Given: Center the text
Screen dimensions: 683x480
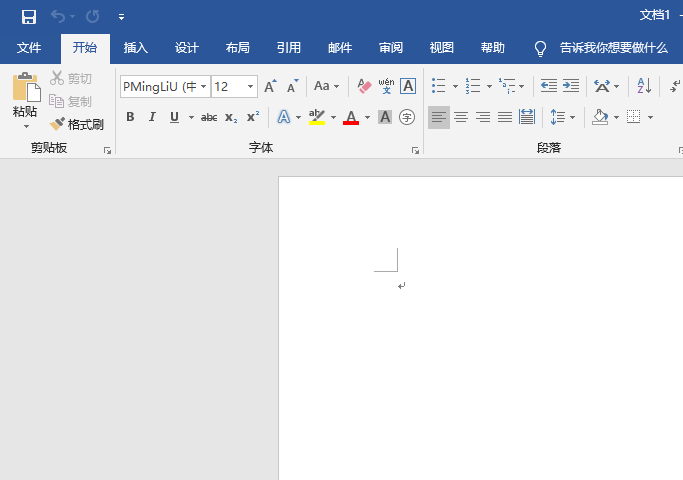Looking at the screenshot, I should [x=461, y=117].
